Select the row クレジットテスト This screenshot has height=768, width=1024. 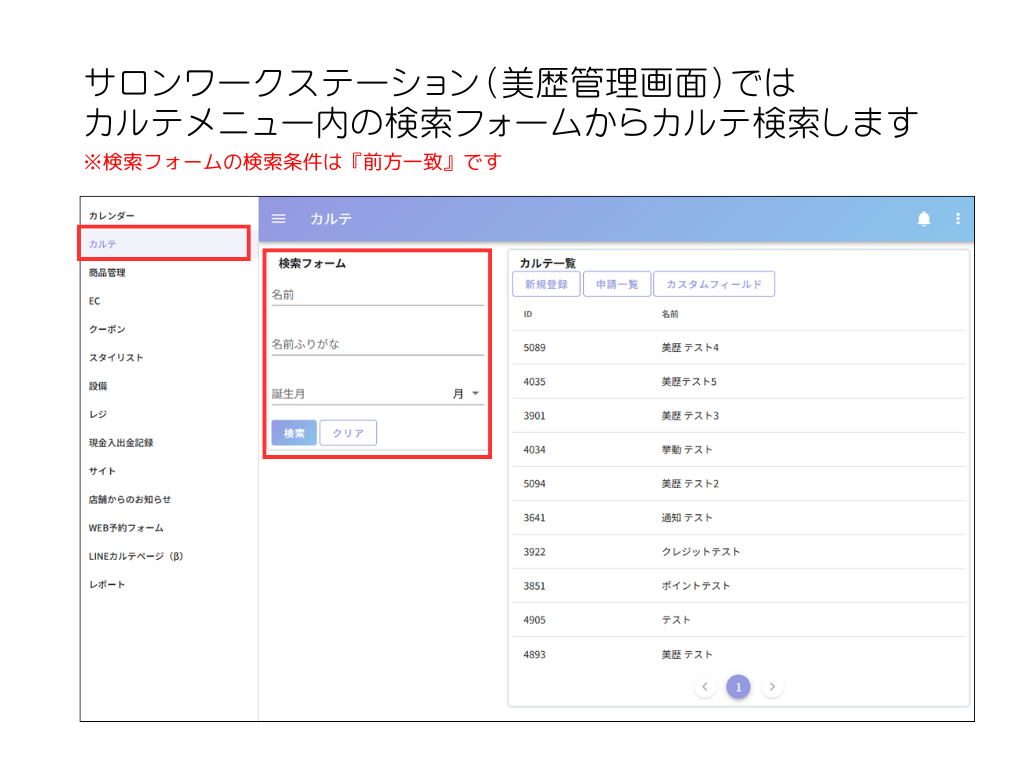tap(739, 552)
